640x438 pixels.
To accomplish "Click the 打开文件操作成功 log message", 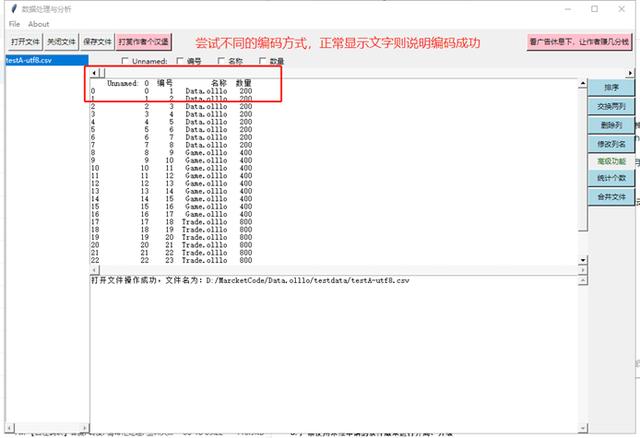I will 250,280.
